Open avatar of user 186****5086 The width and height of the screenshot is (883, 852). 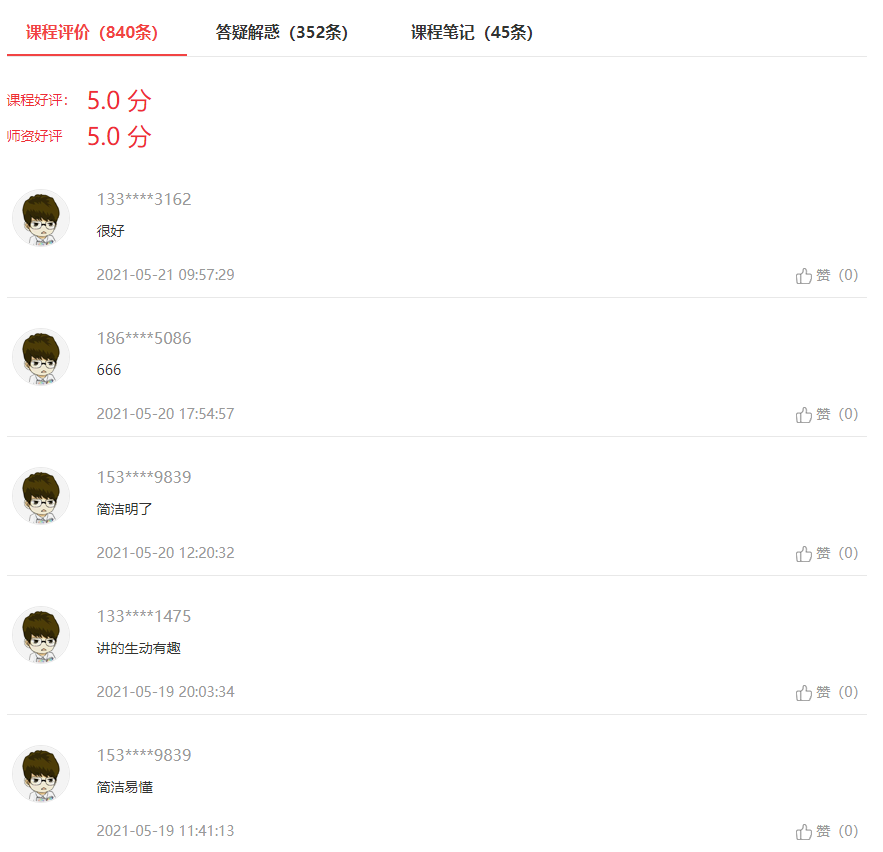click(41, 357)
